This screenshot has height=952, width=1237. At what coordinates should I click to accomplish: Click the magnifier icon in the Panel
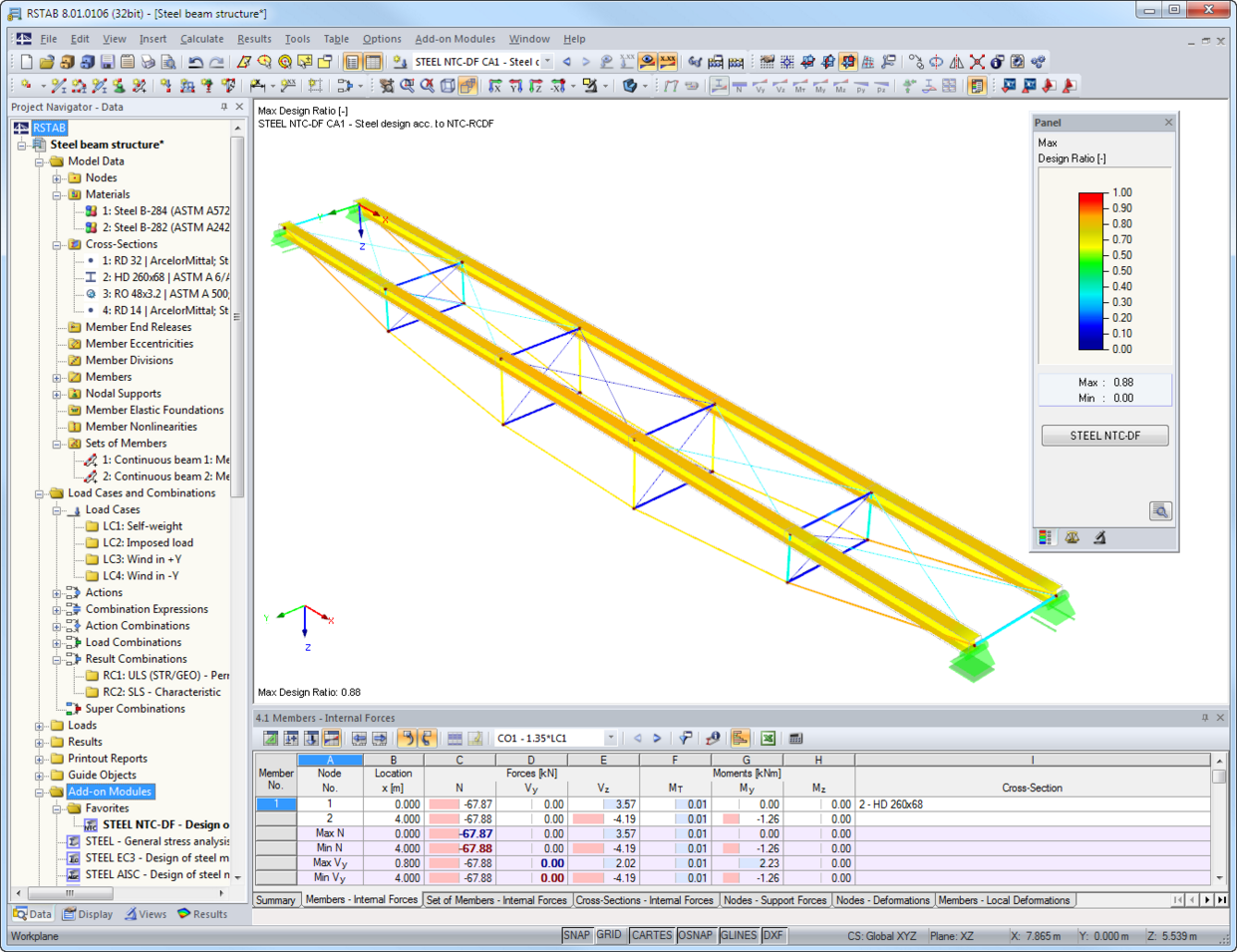pyautogui.click(x=1162, y=510)
